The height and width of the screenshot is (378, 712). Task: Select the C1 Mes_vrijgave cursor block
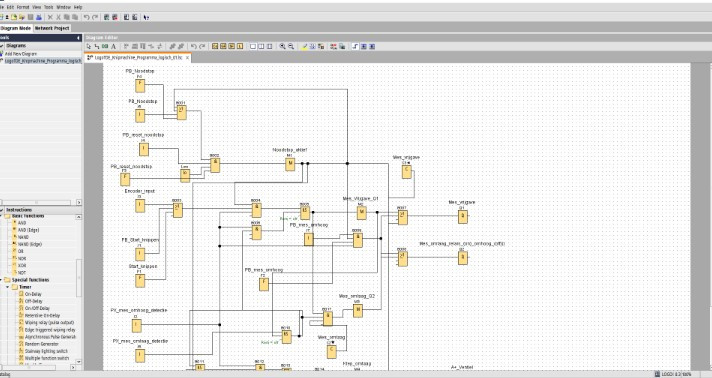point(406,171)
